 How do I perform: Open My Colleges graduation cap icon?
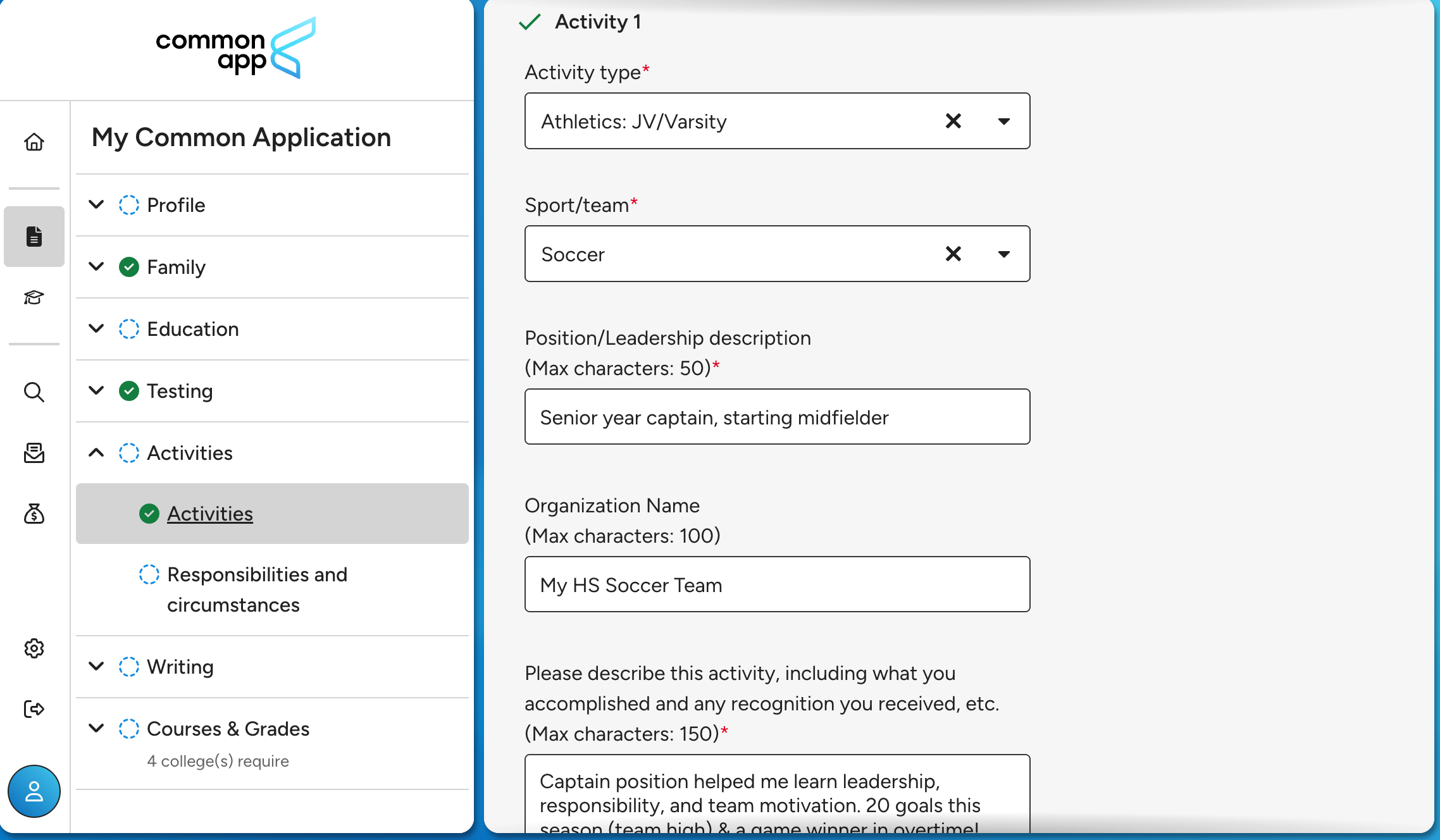click(x=34, y=297)
